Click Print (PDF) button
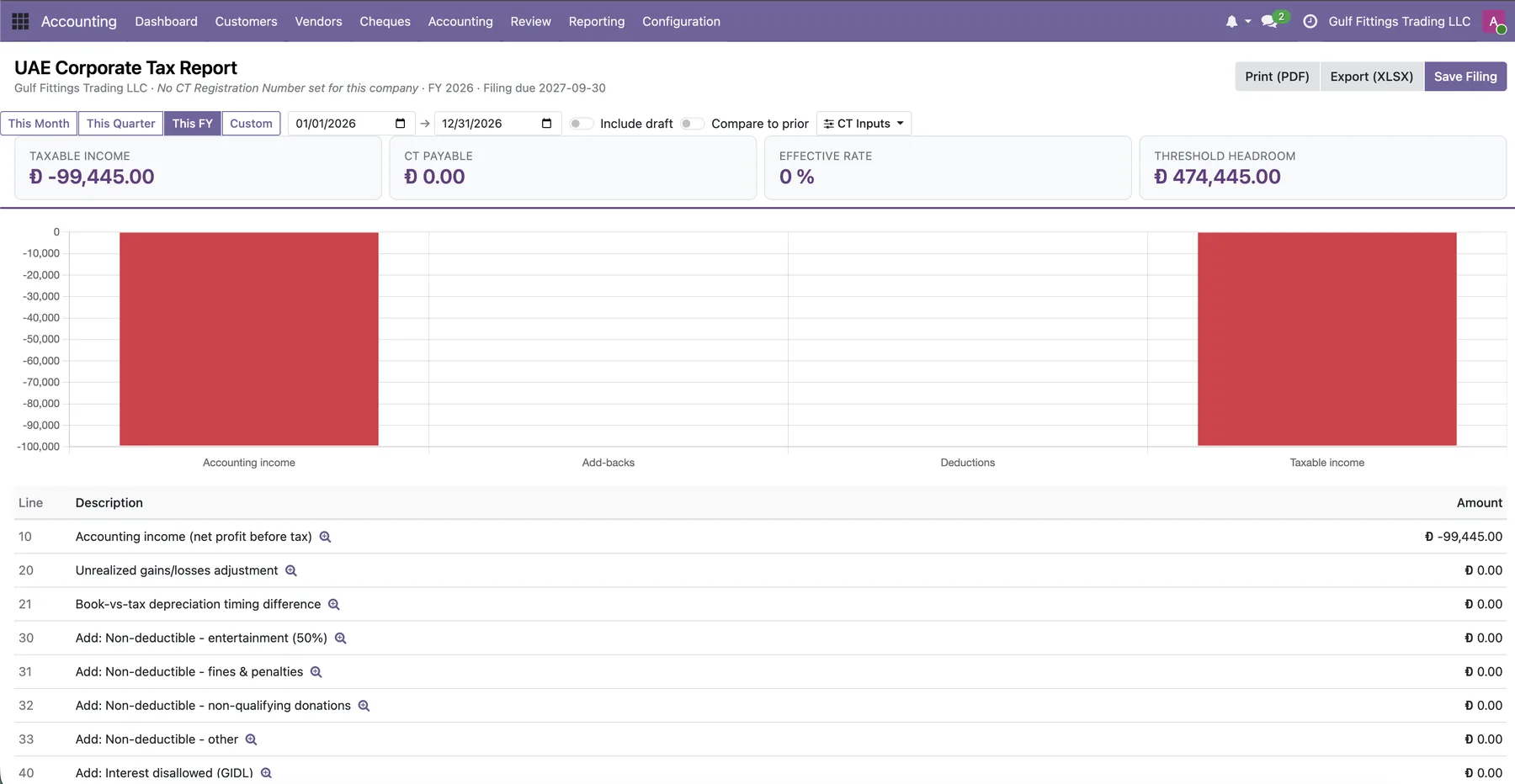1515x784 pixels. [1277, 77]
